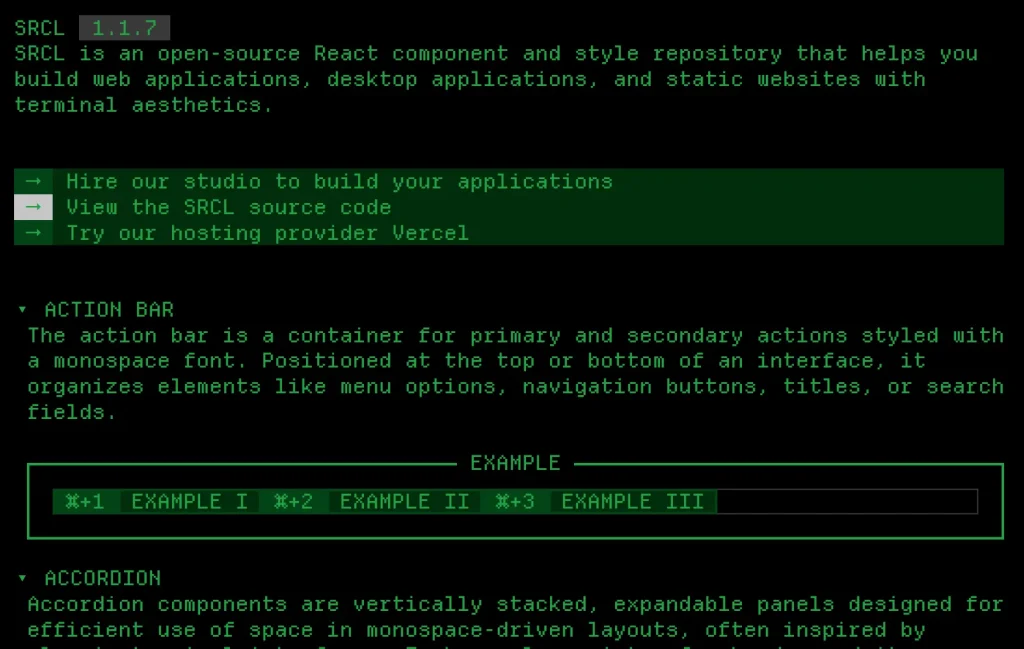Click the arrow icon beside Try our hosting provider
The image size is (1024, 649).
click(33, 233)
